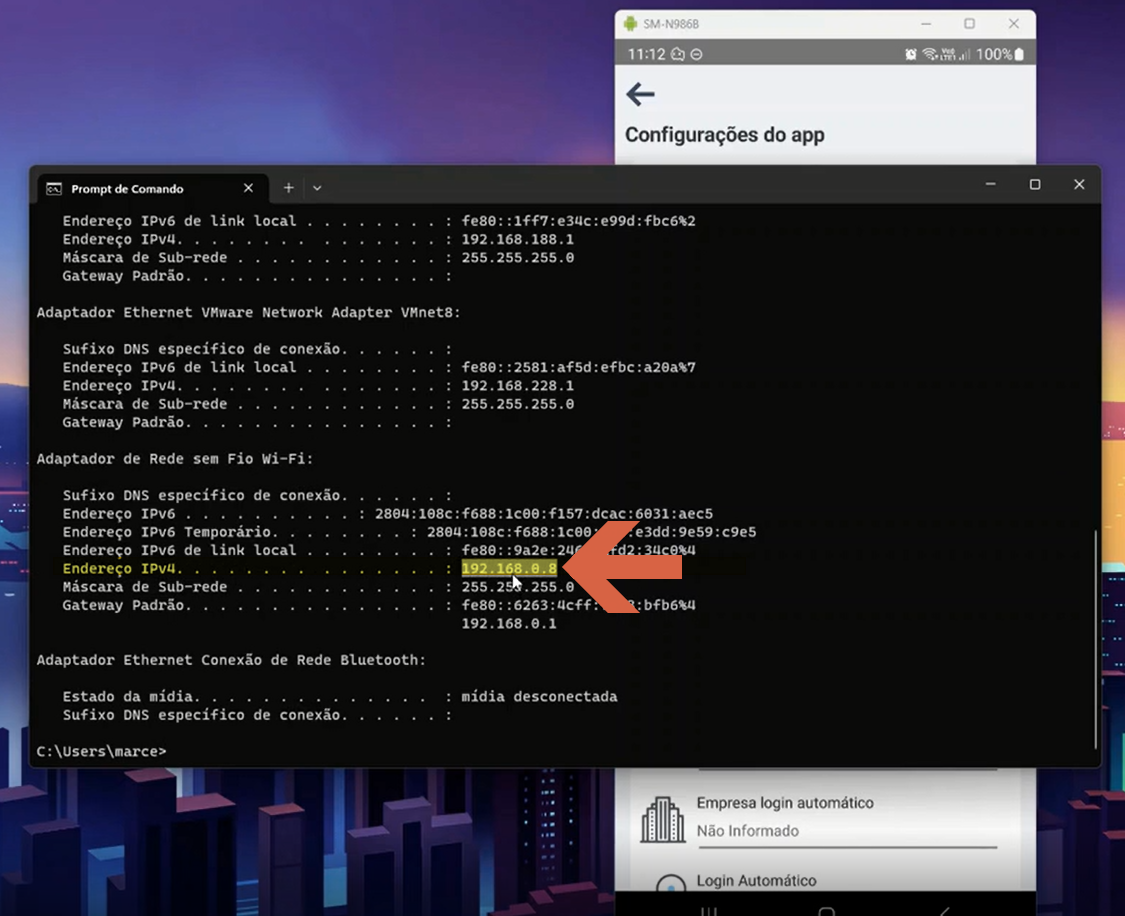The width and height of the screenshot is (1125, 916).
Task: Tap the back arrow in SM-N986B window
Action: (640, 94)
